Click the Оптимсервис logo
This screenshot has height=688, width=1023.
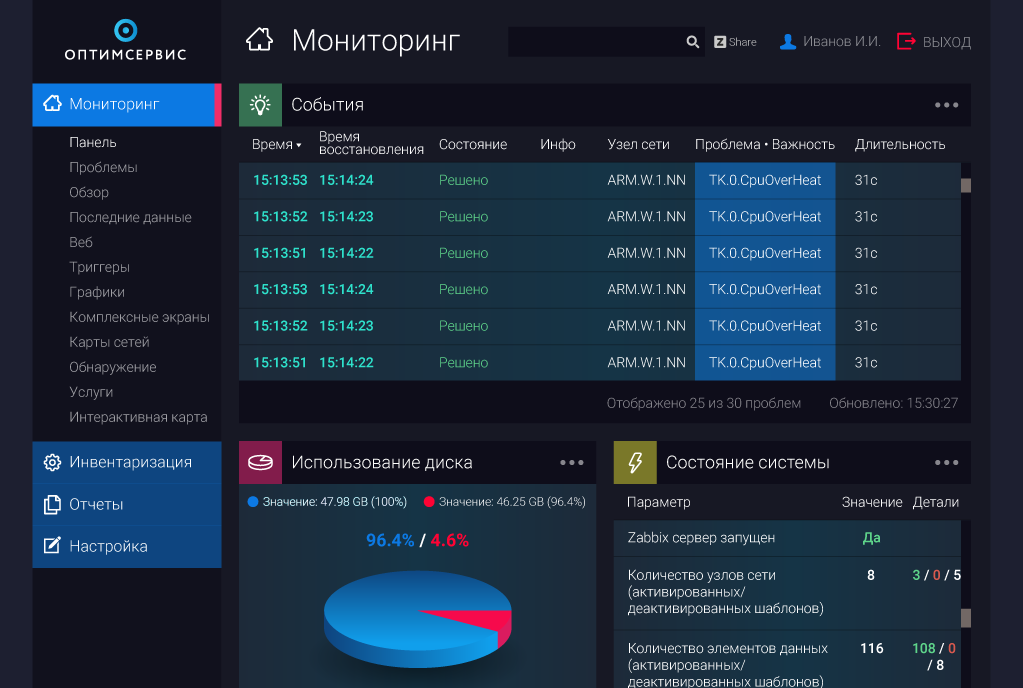(x=125, y=40)
